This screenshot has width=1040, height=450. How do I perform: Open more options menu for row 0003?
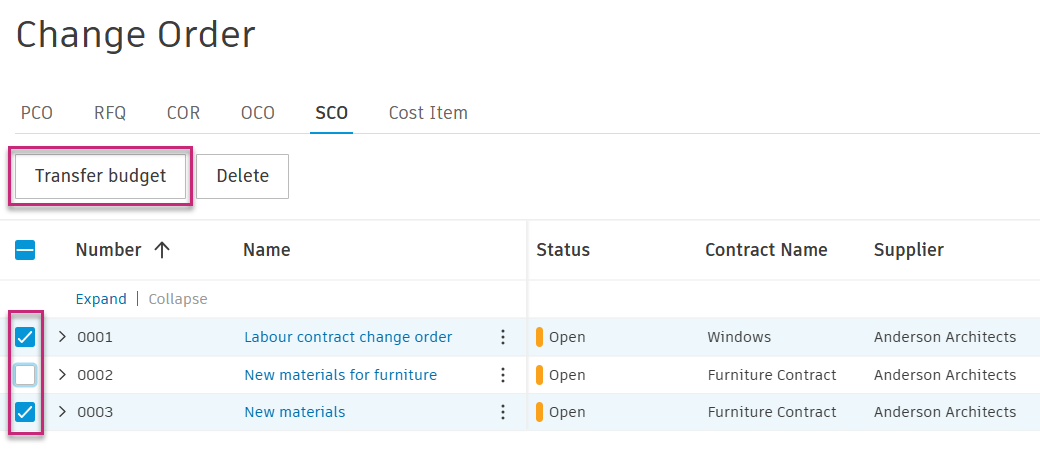click(503, 412)
